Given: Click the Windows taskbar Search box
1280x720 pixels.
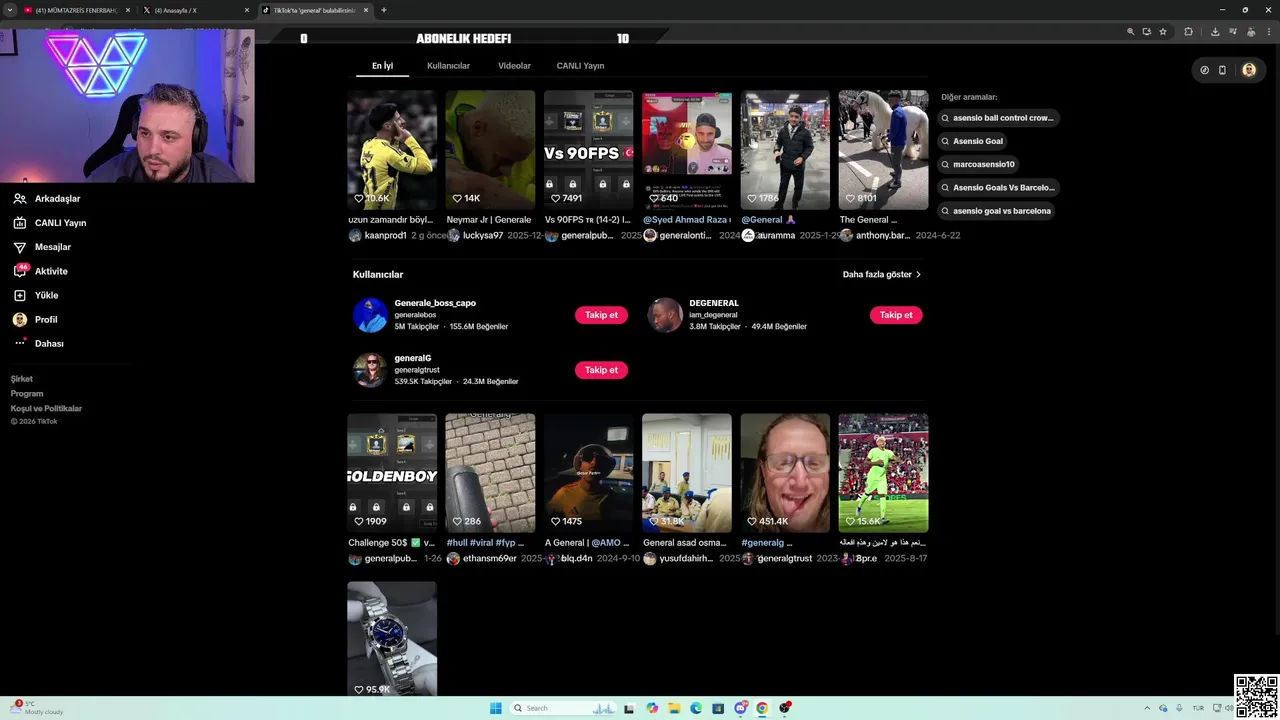Looking at the screenshot, I should pos(564,708).
